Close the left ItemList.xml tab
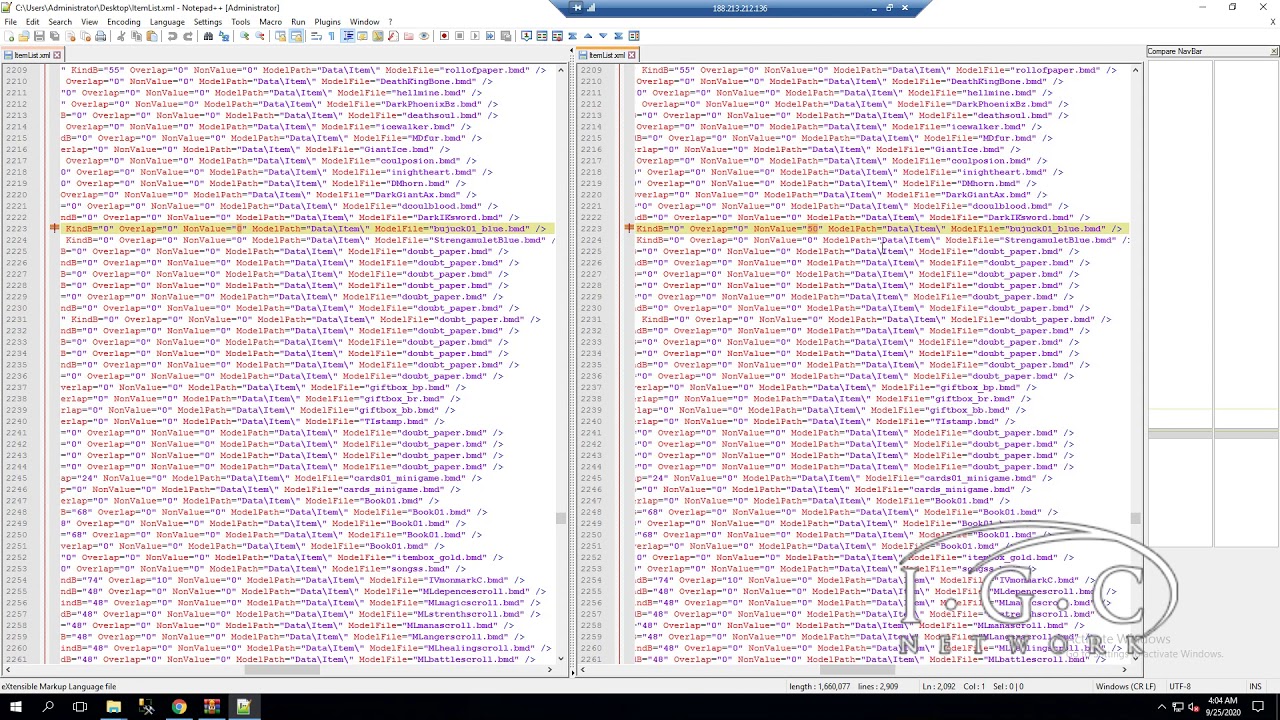Screen dimensions: 1280x720 click(57, 55)
